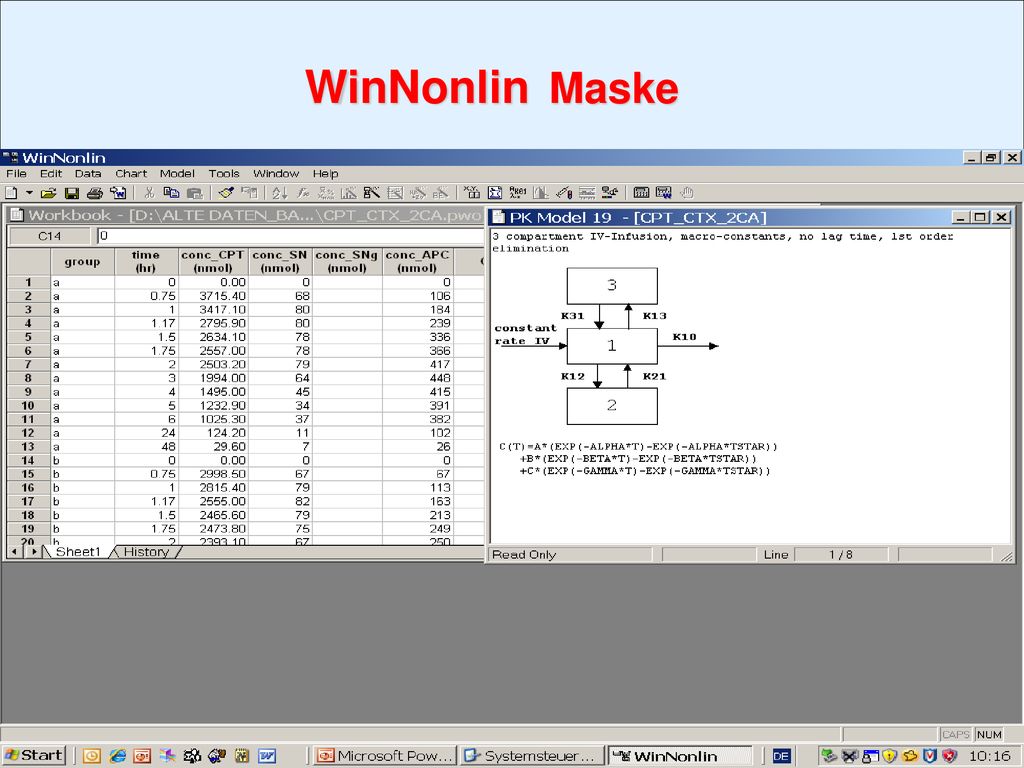Switch to the History tab

[146, 552]
